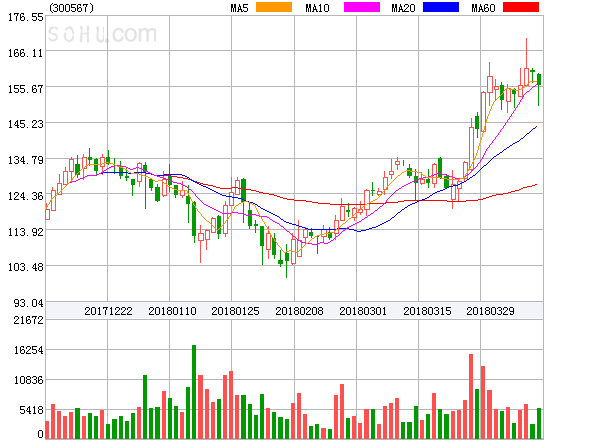Click the 20180110 date label
This screenshot has width=600, height=440.
tap(172, 311)
